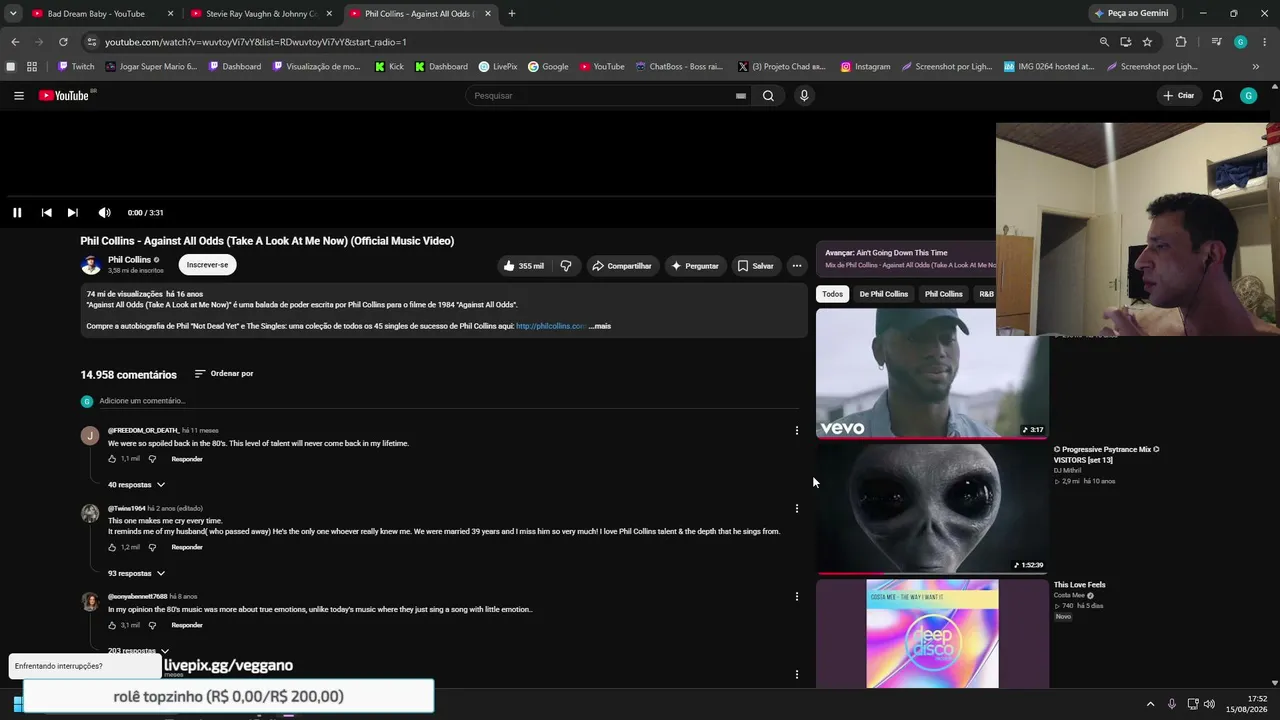The height and width of the screenshot is (720, 1280).
Task: Open the Phil Collins channel avatar
Action: click(x=91, y=265)
